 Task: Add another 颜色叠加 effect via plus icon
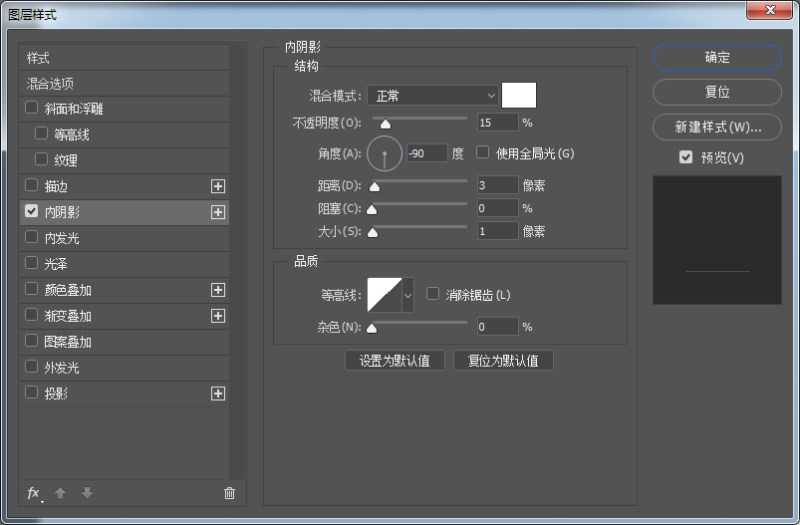[218, 290]
